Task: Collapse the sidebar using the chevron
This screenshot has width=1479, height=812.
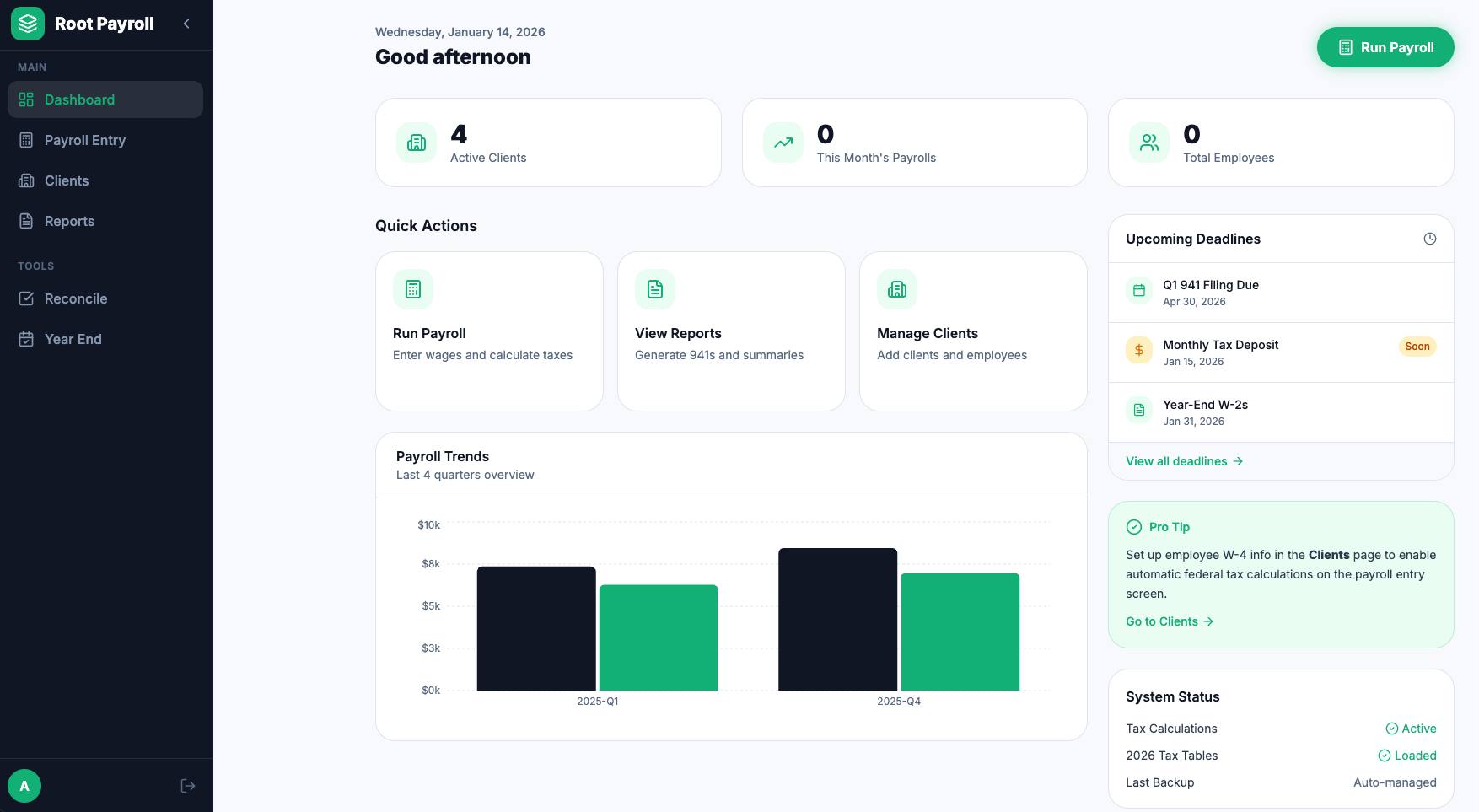Action: click(186, 24)
